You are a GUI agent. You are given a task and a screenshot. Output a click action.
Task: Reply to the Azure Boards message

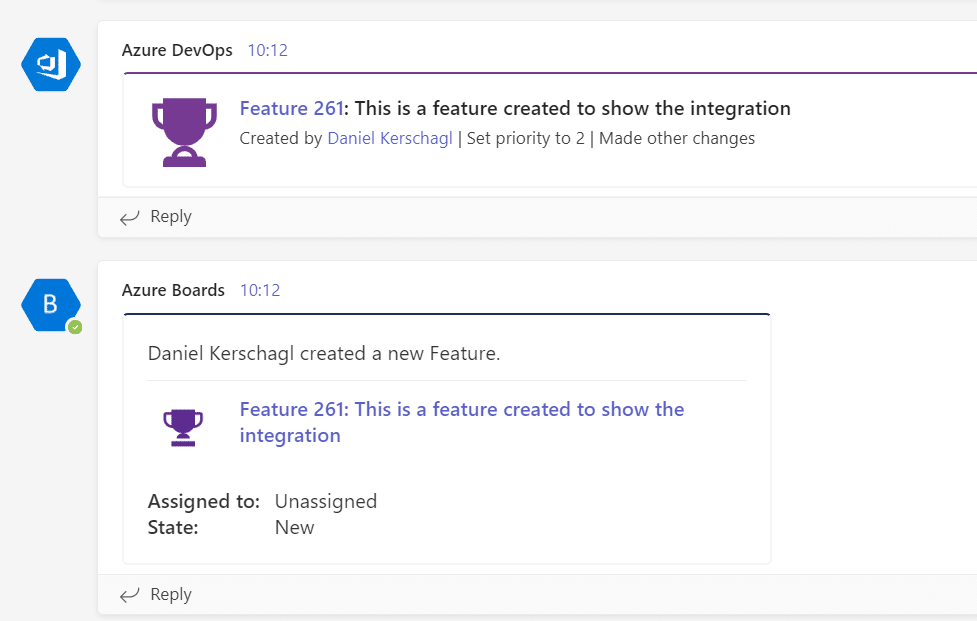point(171,595)
